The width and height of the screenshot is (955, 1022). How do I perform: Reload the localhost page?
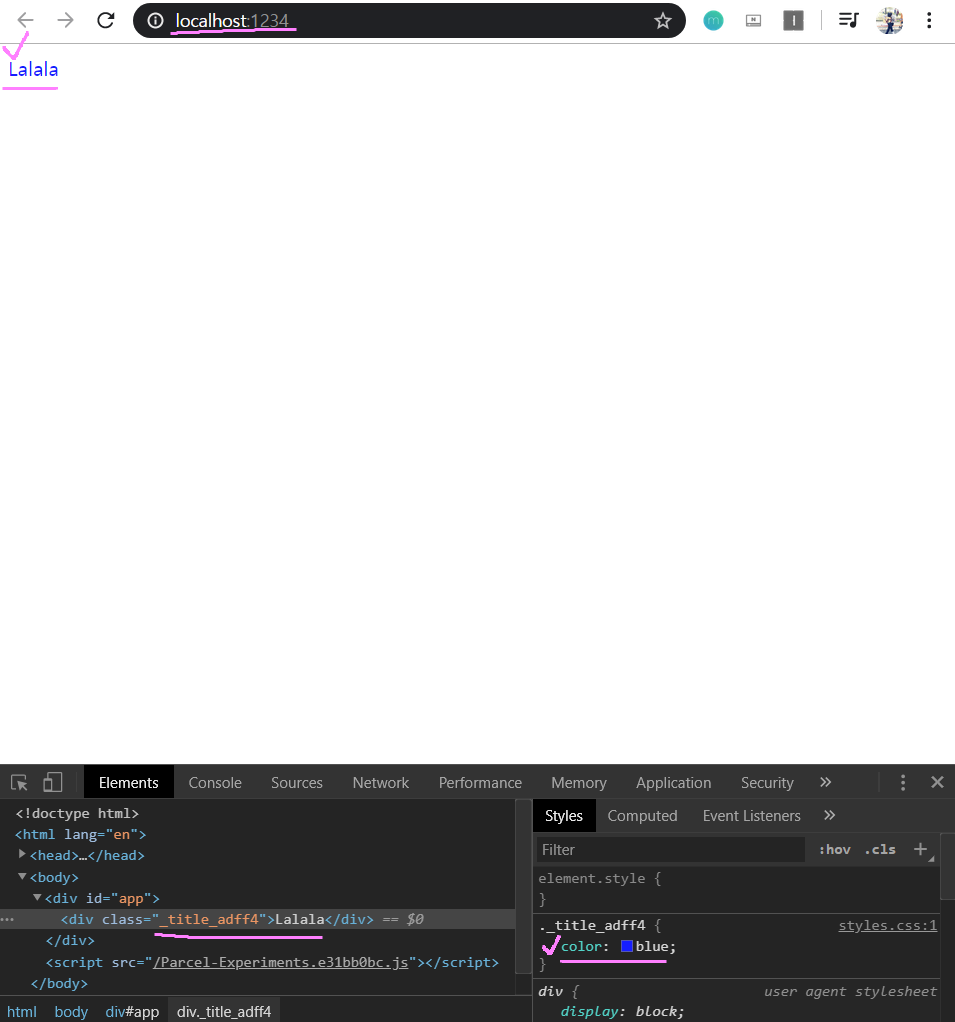pos(106,20)
